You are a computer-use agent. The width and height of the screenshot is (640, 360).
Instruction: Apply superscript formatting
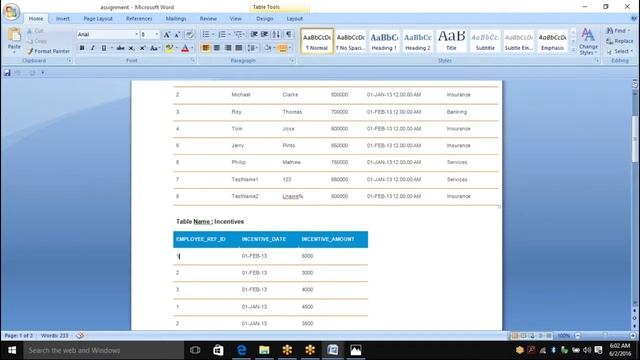pyautogui.click(x=142, y=48)
